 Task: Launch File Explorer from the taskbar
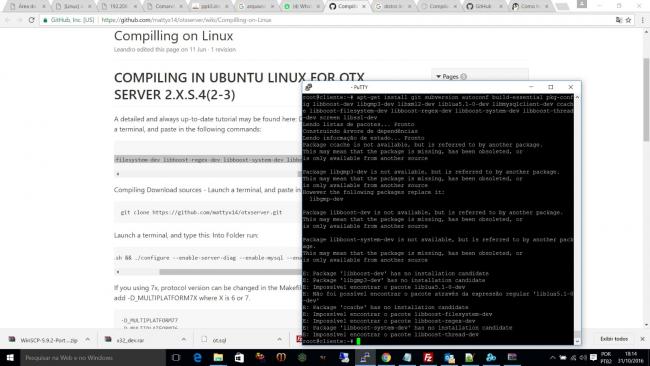click(x=218, y=357)
